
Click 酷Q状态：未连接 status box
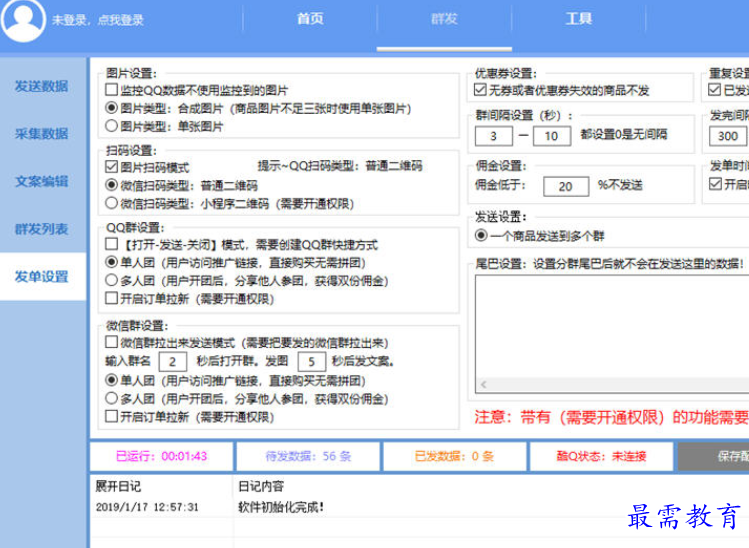pos(601,456)
